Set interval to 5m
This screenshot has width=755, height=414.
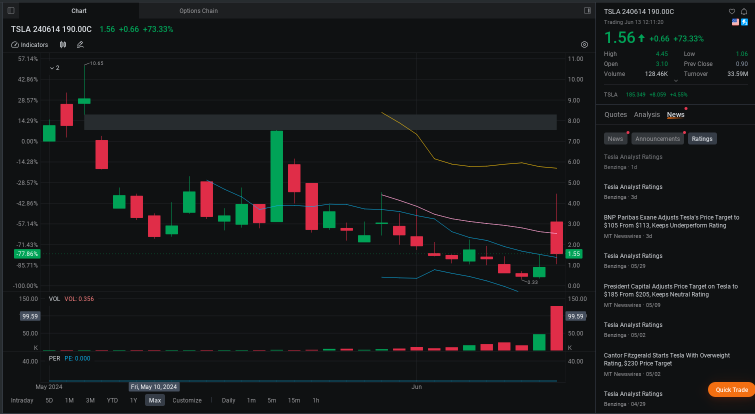[272, 401]
